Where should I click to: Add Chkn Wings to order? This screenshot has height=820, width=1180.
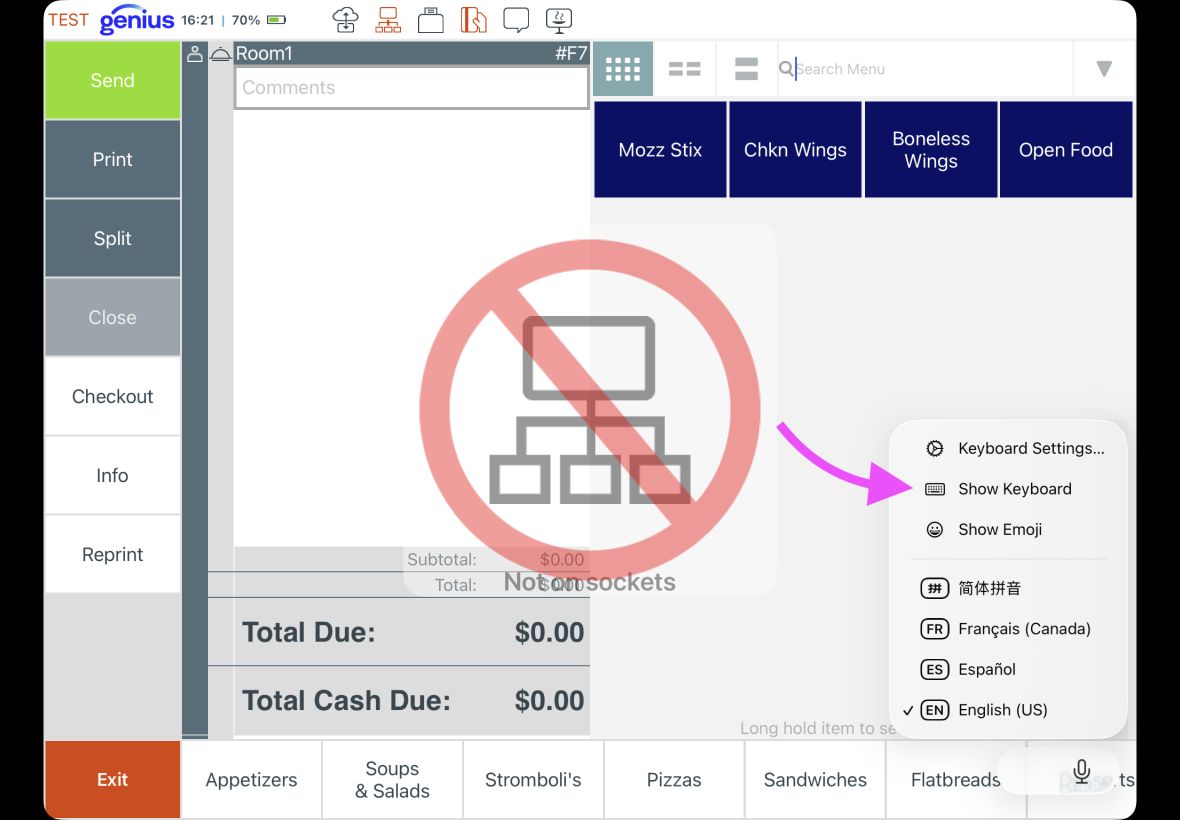tap(795, 150)
